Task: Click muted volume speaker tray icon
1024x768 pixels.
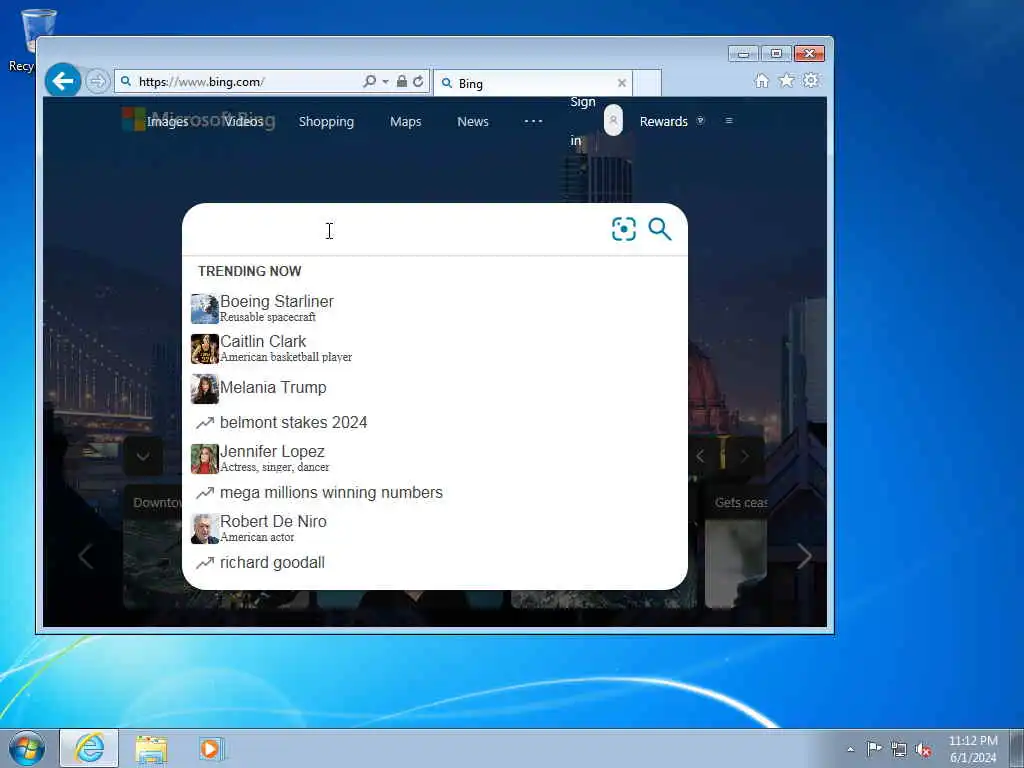Action: coord(923,750)
